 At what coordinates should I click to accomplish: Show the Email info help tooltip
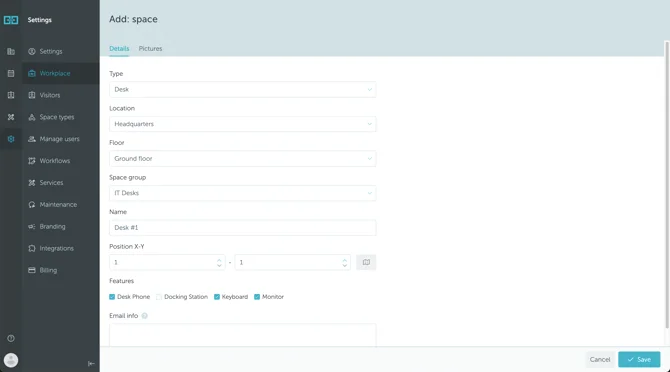[144, 316]
